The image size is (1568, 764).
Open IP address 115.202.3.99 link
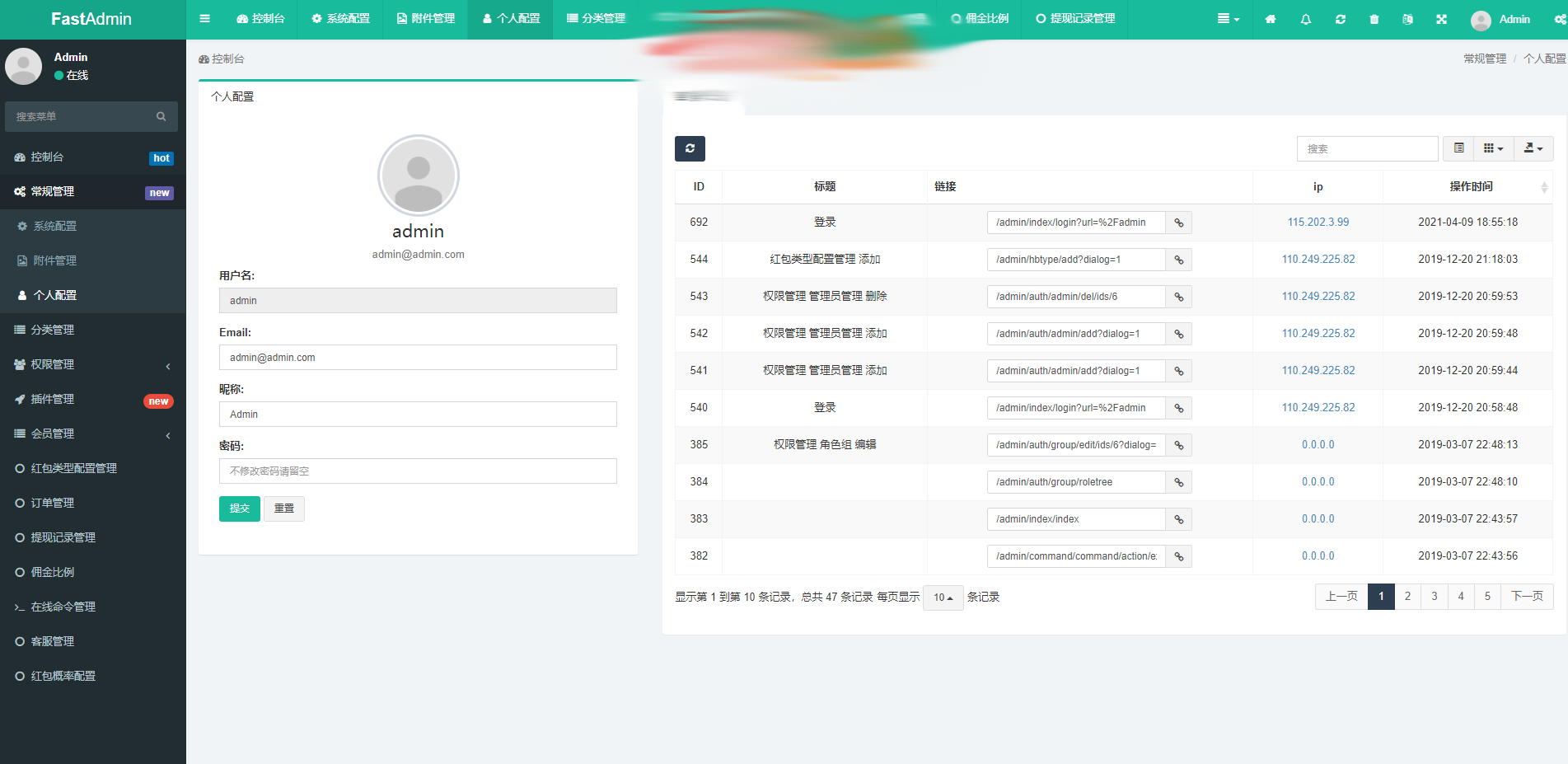[1318, 222]
